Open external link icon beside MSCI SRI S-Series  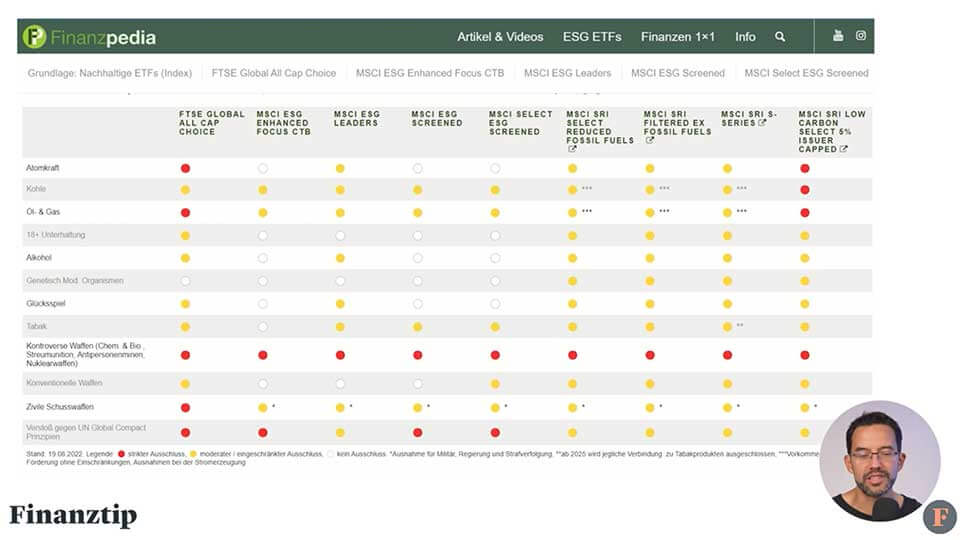(x=762, y=122)
